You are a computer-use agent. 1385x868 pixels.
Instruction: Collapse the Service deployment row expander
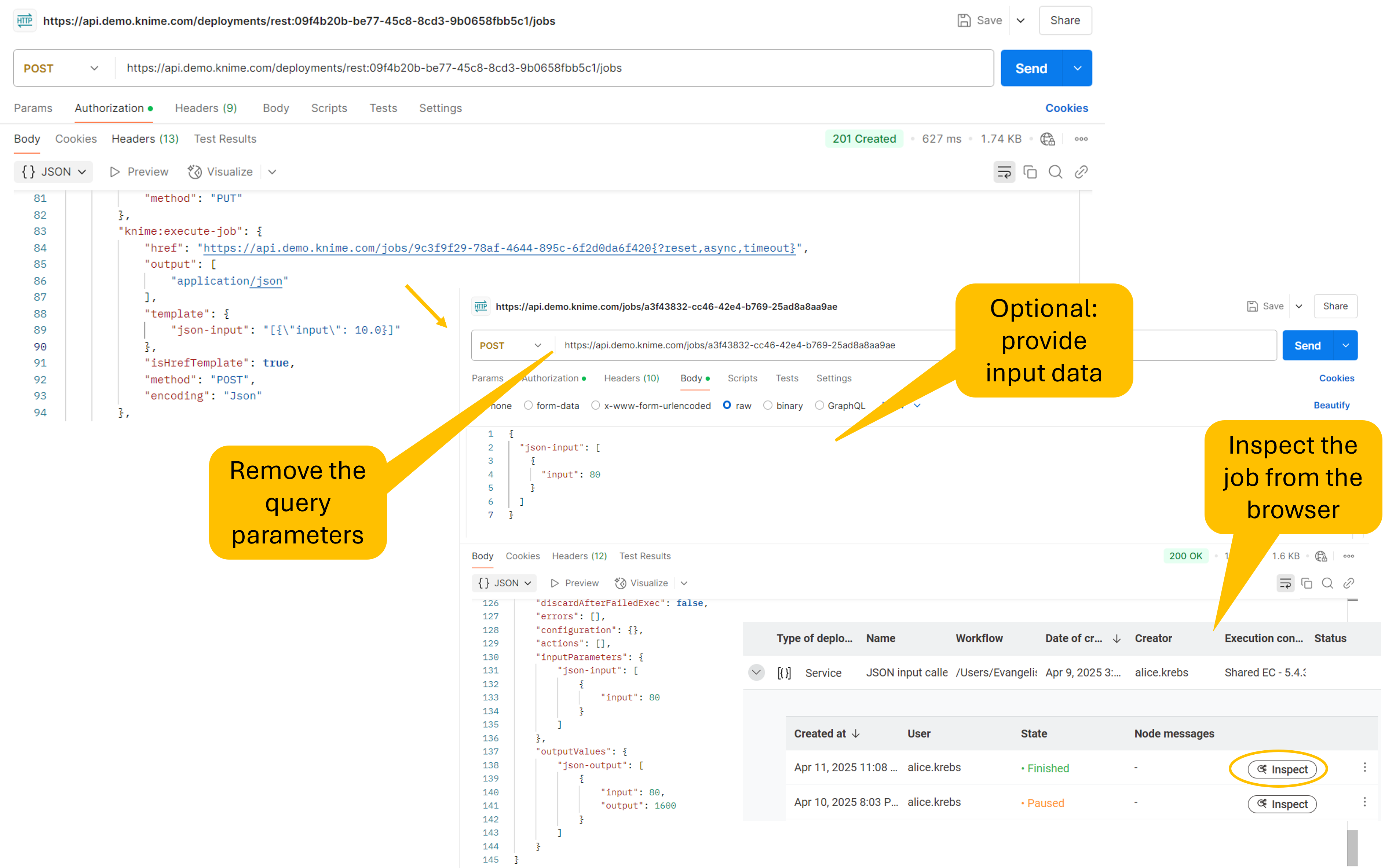point(757,672)
